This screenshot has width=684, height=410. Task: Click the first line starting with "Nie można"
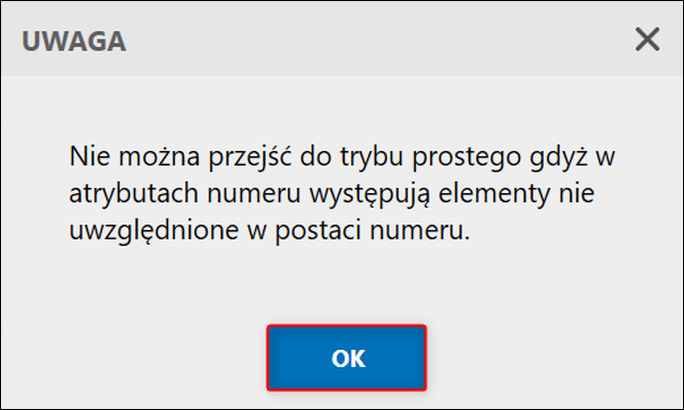coord(342,157)
